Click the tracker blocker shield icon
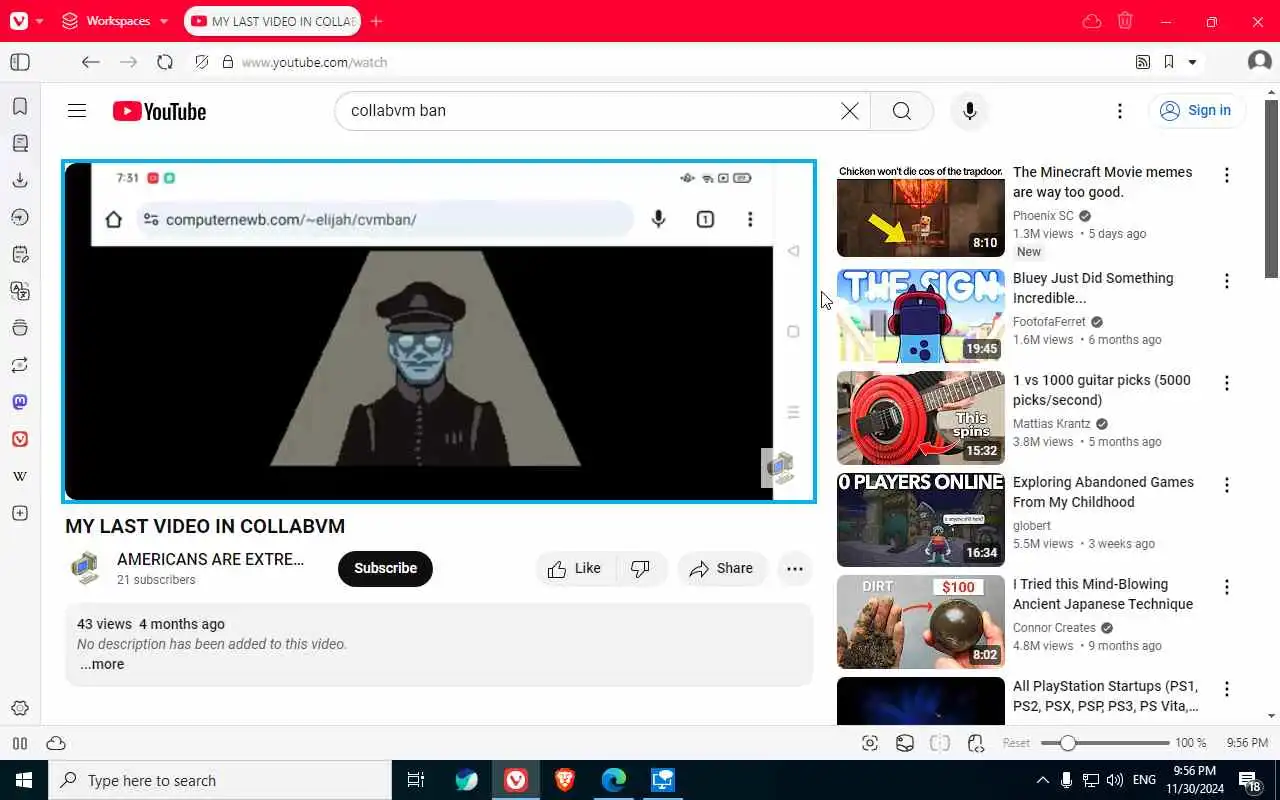1280x800 pixels. 202,62
